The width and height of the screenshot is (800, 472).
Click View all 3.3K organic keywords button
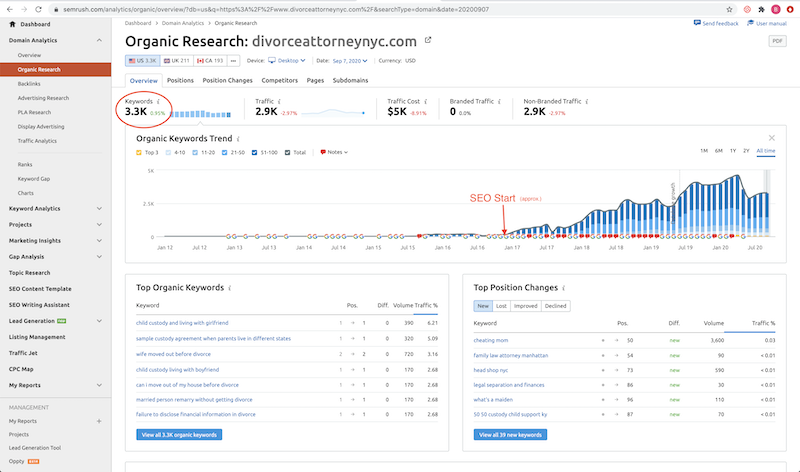tap(179, 435)
